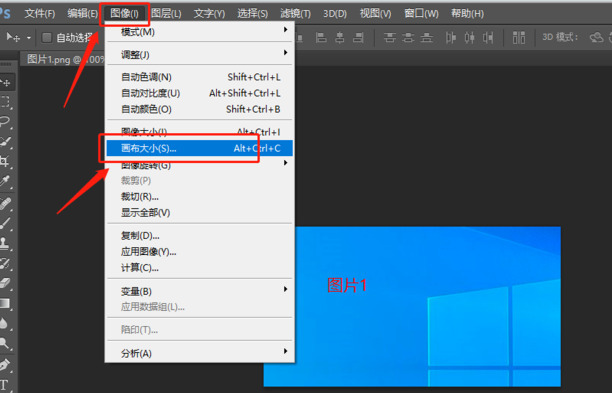Switch to the 图片1.png document tab

63,59
